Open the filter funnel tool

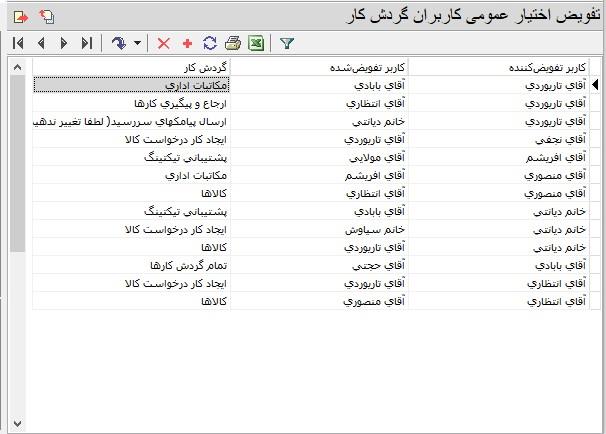287,44
